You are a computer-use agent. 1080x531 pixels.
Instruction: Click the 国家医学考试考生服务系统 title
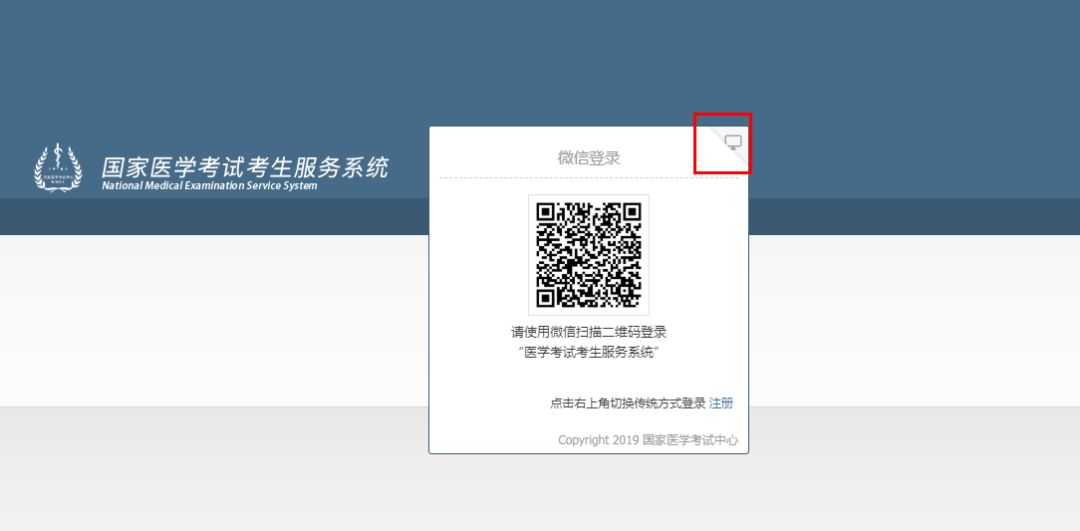click(245, 167)
